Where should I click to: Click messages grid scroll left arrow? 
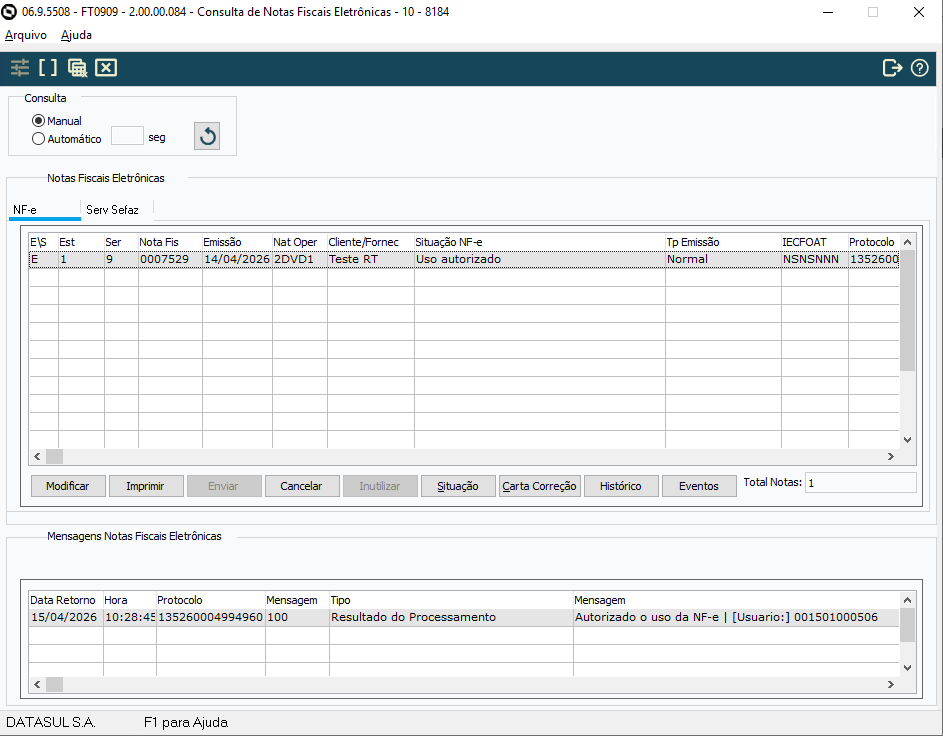point(37,684)
